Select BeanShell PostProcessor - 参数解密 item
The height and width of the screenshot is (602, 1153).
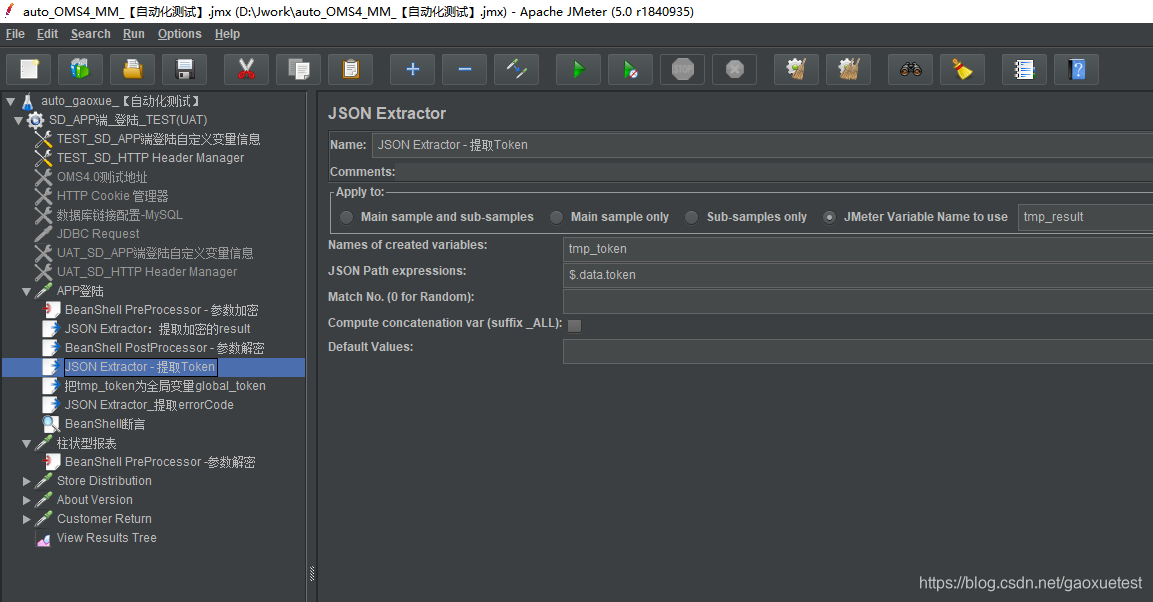(164, 348)
